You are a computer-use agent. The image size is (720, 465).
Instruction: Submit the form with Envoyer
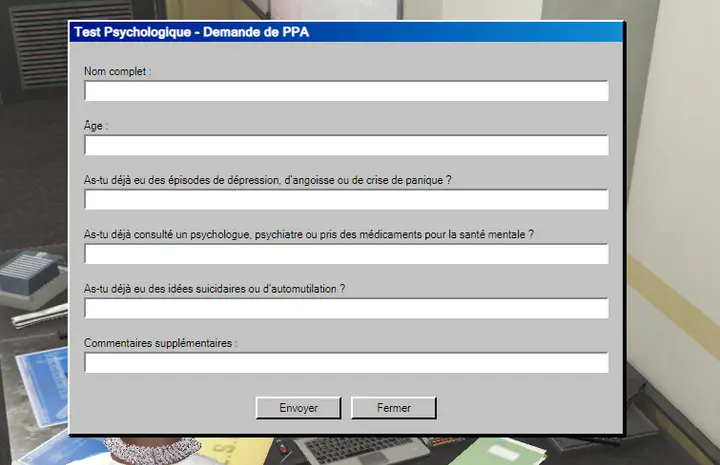pos(298,408)
